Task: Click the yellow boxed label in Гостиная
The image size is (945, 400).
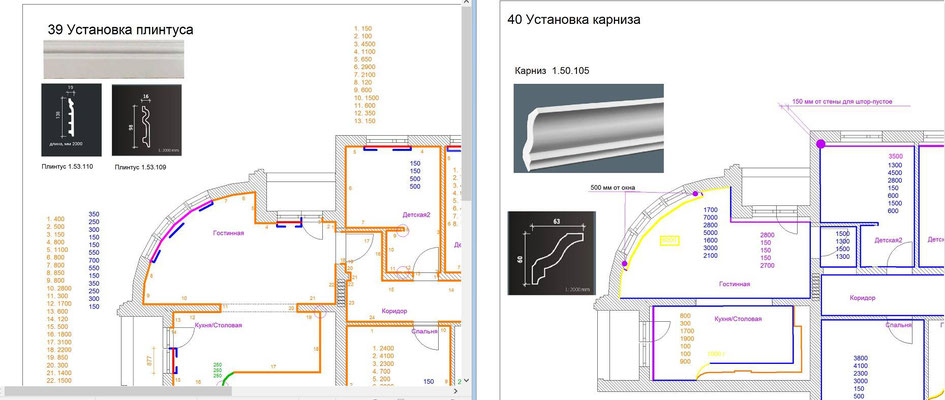Action: [670, 240]
